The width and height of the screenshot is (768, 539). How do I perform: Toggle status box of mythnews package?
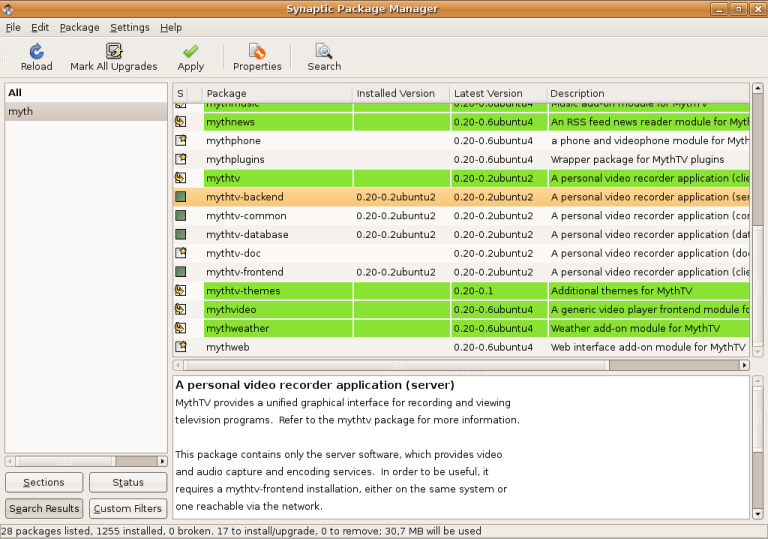point(181,122)
